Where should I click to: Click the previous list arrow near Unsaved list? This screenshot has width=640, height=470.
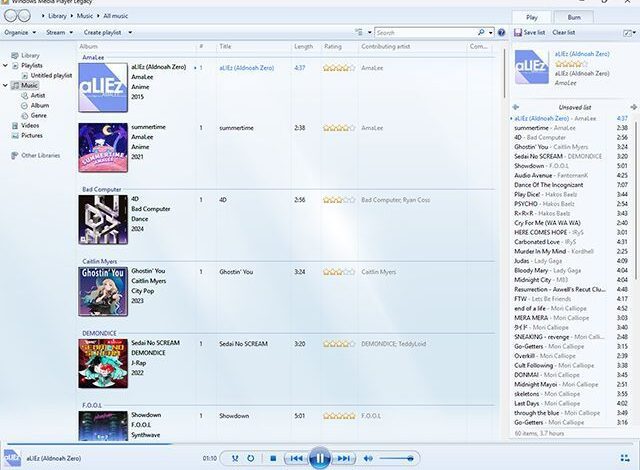pyautogui.click(x=516, y=107)
